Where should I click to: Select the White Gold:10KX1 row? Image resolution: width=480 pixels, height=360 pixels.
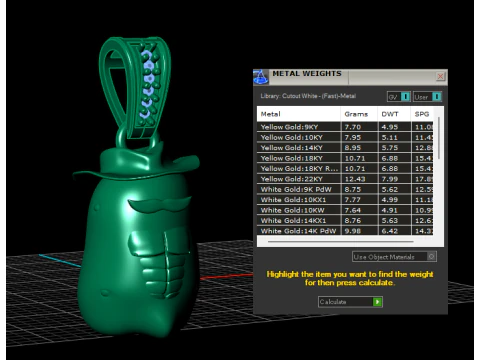pos(345,200)
